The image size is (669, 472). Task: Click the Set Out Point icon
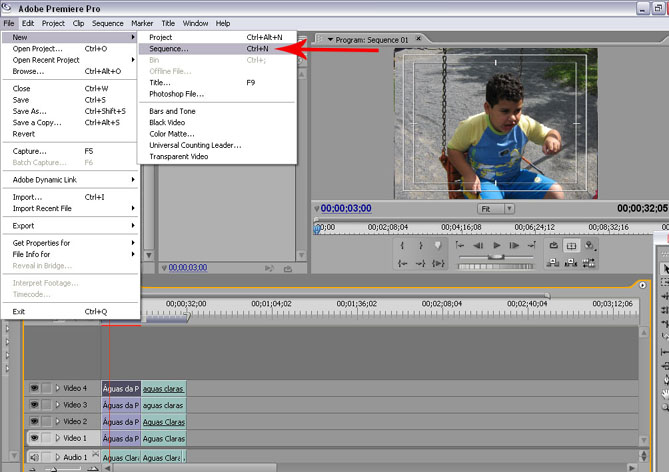pyautogui.click(x=420, y=245)
